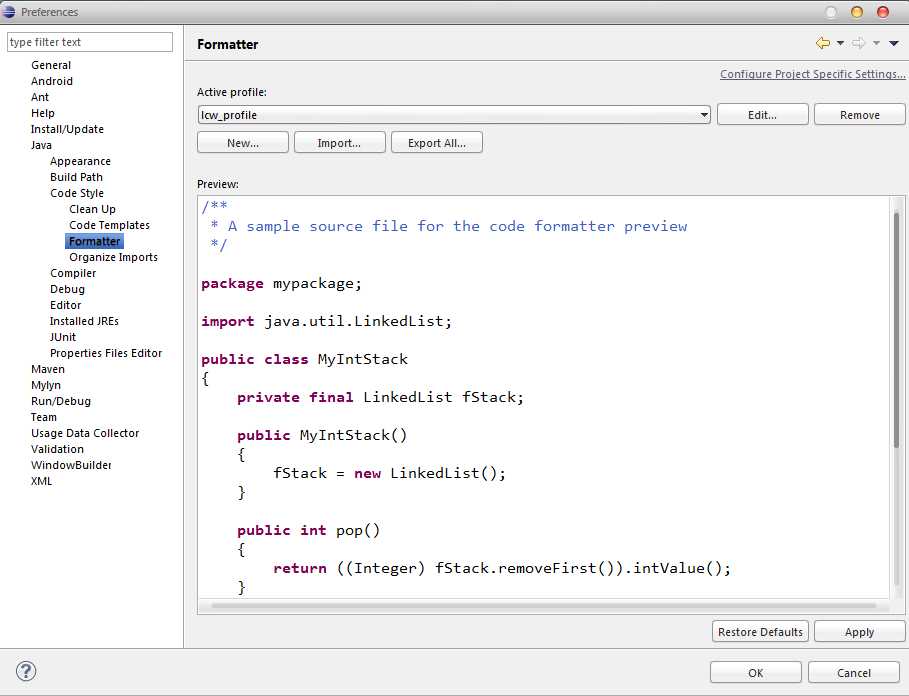
Task: Select Run/Debug in preferences tree
Action: (x=61, y=401)
